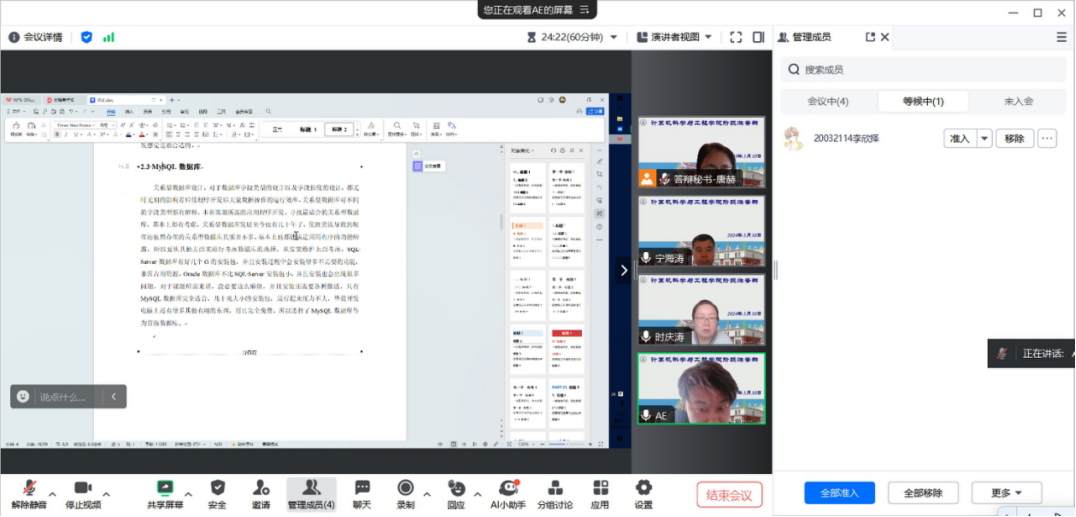Click the 共享屏幕 share screen icon
This screenshot has height=517, width=1076.
click(x=165, y=488)
